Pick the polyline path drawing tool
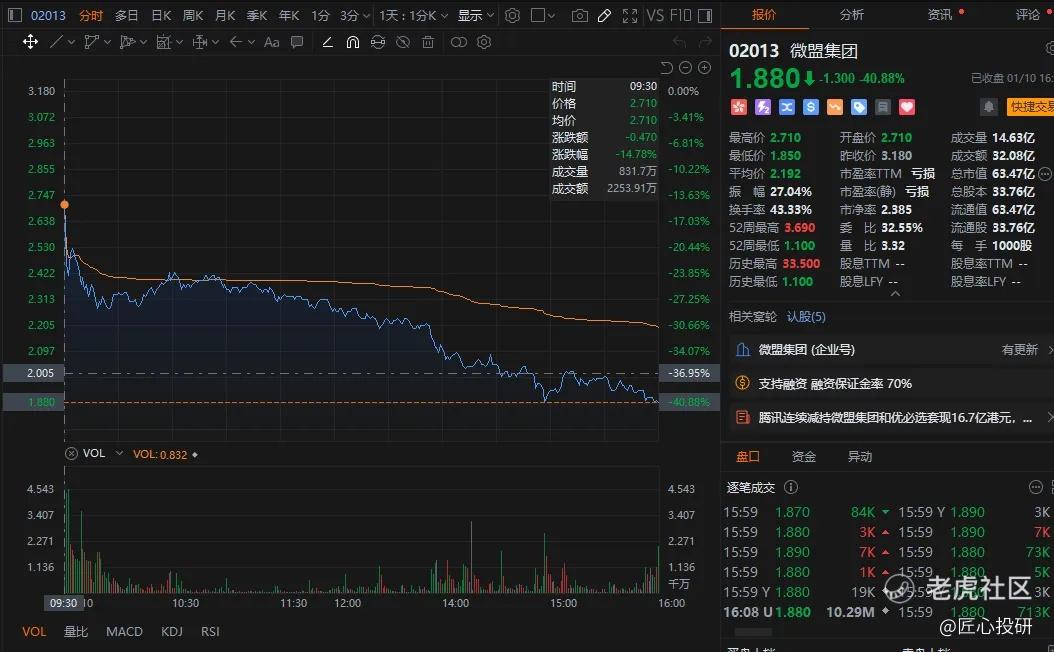 [x=91, y=42]
